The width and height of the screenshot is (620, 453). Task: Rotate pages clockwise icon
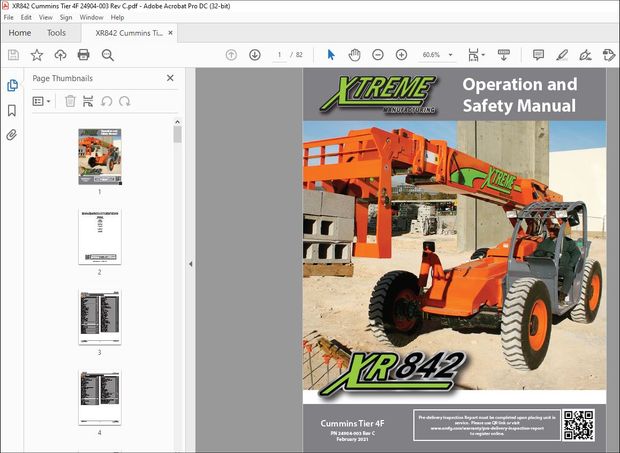(125, 101)
